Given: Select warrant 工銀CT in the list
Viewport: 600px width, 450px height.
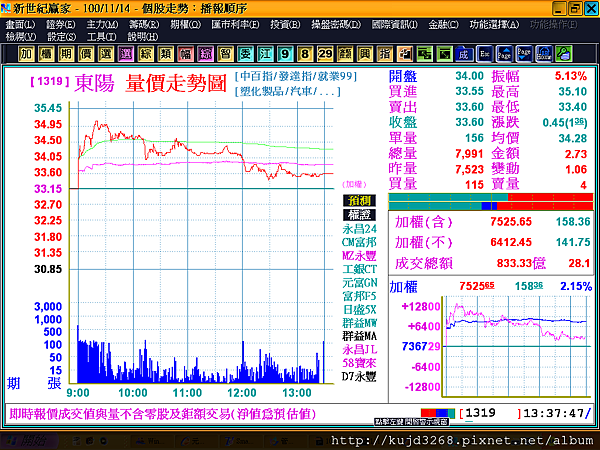Looking at the screenshot, I should click(359, 269).
